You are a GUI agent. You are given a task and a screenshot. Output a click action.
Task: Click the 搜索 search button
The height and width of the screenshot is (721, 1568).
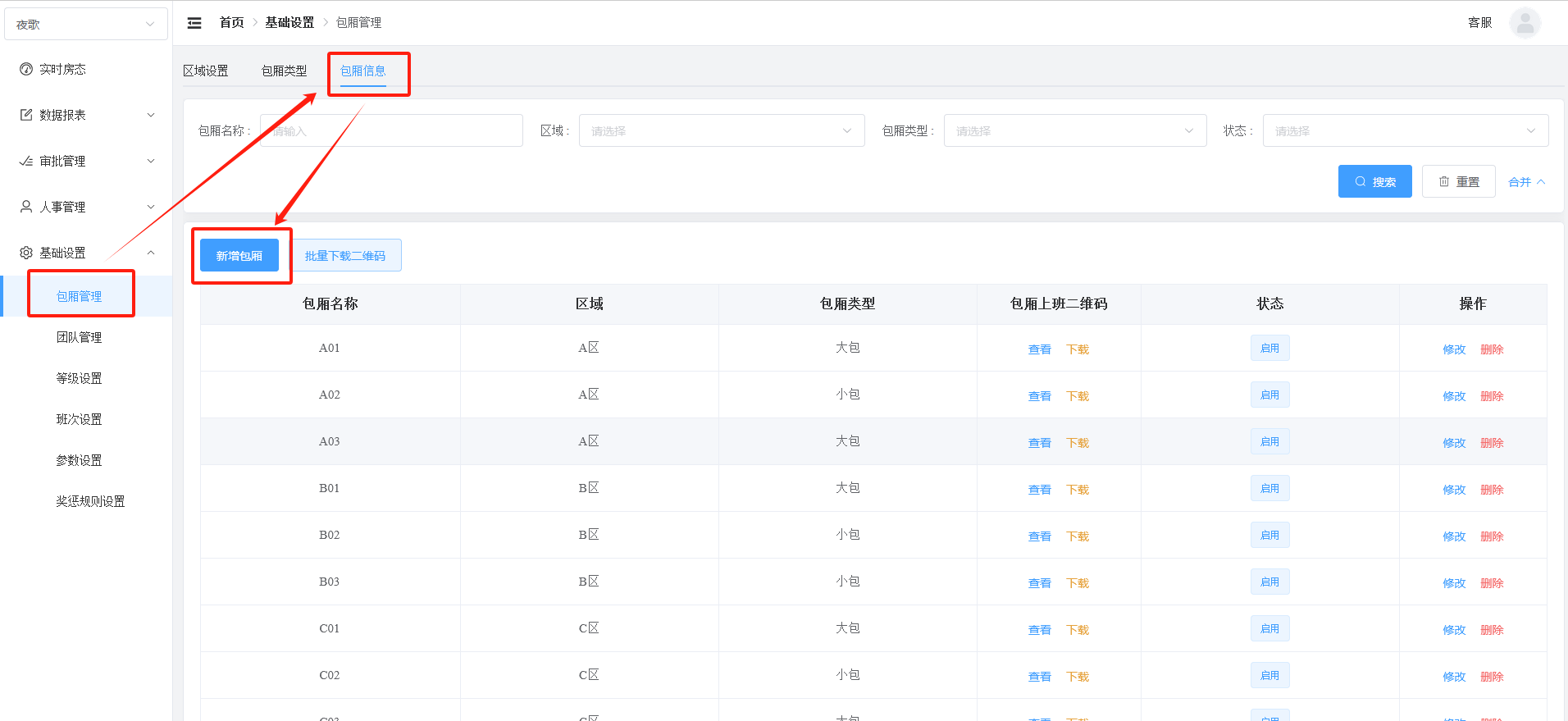coord(1374,181)
